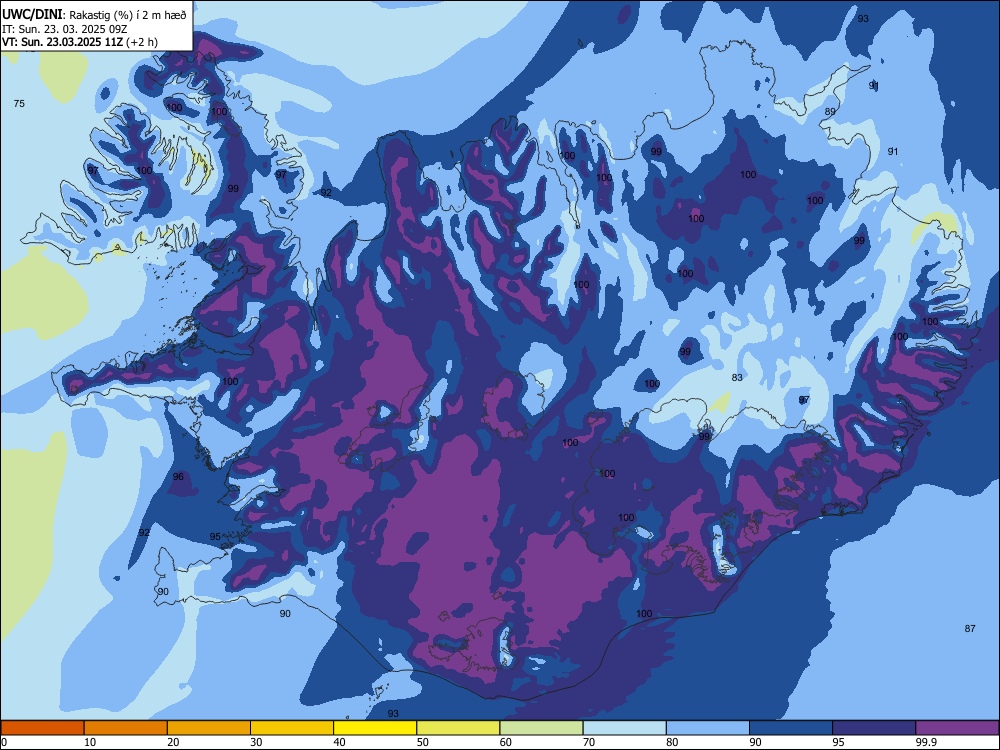This screenshot has height=750, width=1000.
Task: Click the dark indigo 95–99.9 legend swatch
Action: [874, 728]
